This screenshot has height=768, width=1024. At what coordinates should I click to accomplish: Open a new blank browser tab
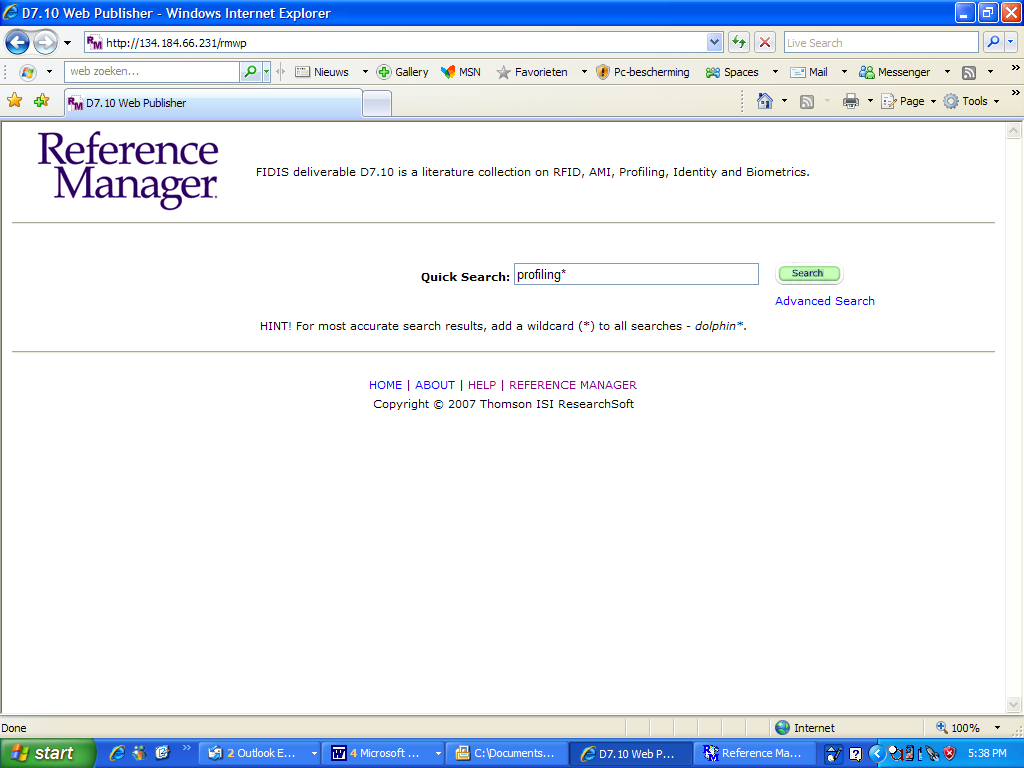point(377,103)
